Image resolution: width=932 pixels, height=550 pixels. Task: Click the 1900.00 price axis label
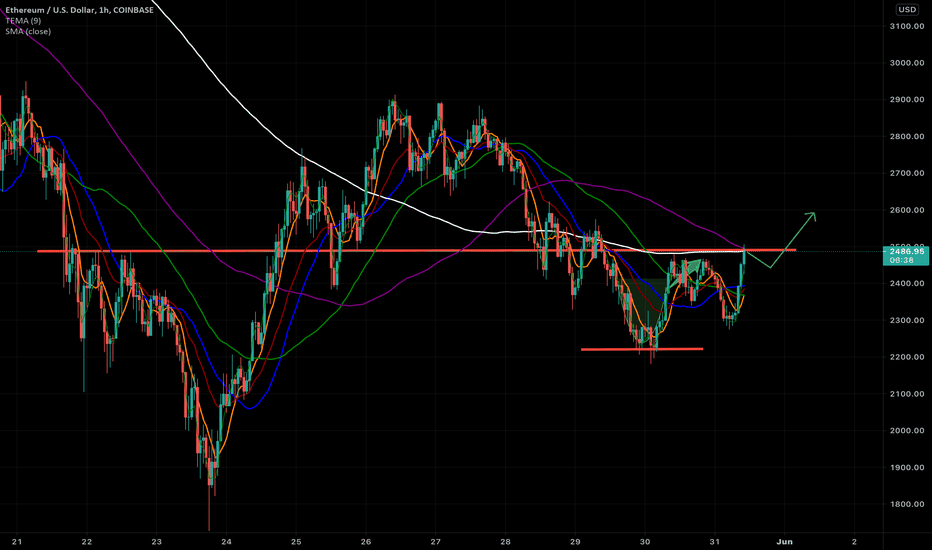(907, 468)
